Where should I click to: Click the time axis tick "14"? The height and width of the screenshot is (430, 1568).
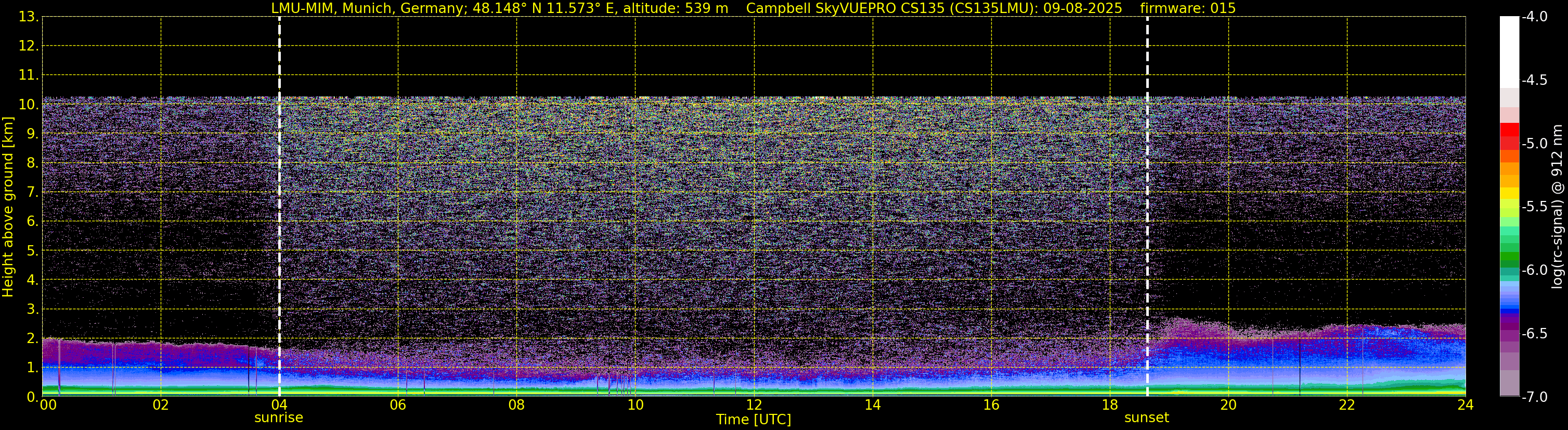pyautogui.click(x=873, y=406)
